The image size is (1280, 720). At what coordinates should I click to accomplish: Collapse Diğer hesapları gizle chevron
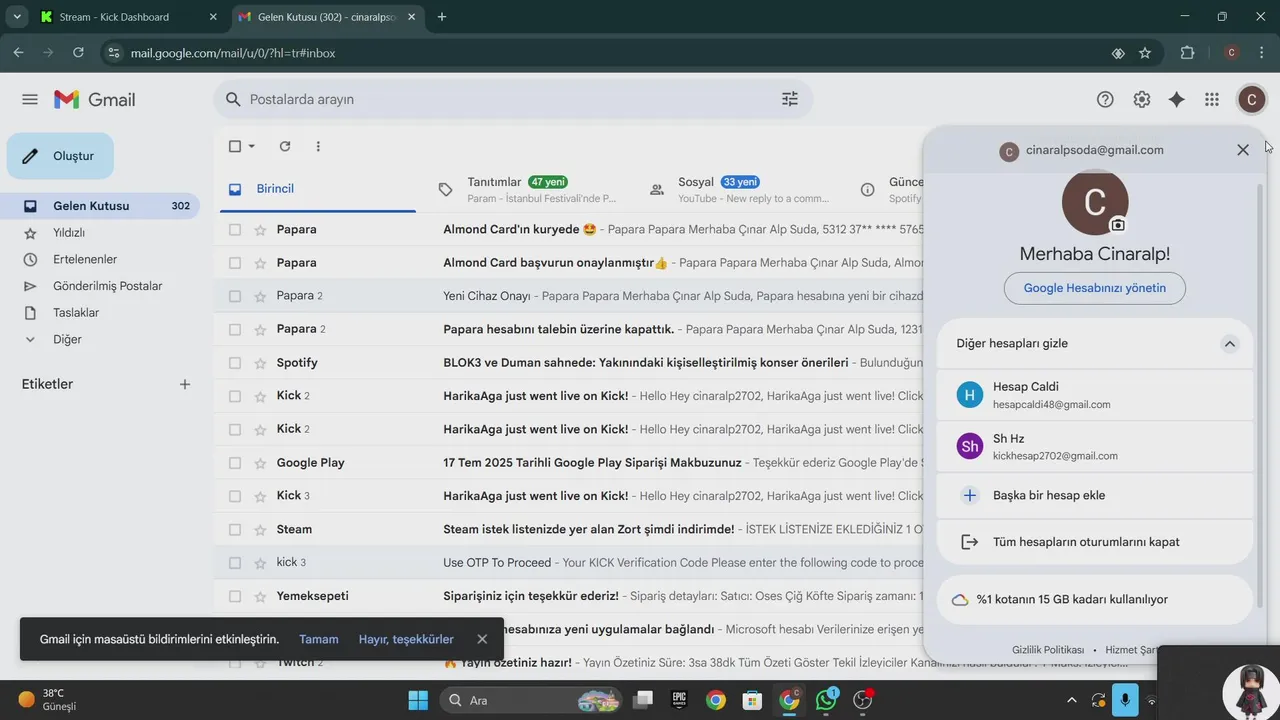tap(1230, 343)
